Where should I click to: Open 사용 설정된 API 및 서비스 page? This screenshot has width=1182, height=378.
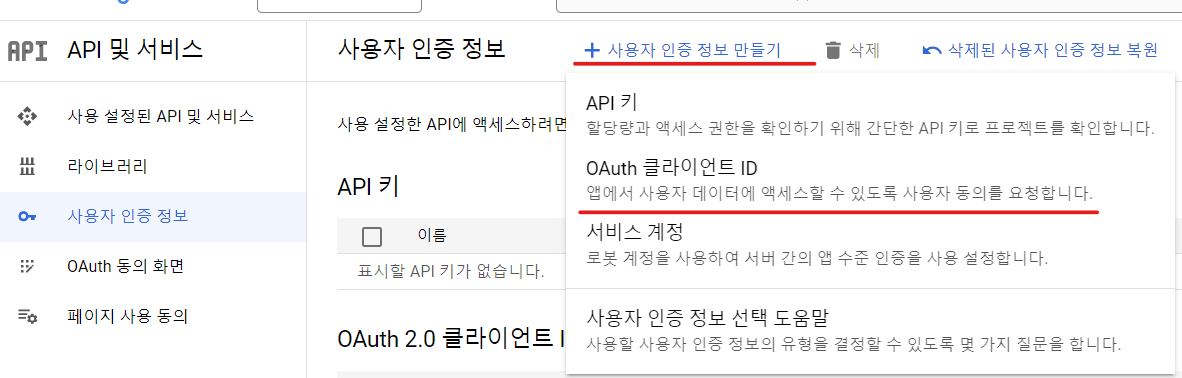coord(153,116)
